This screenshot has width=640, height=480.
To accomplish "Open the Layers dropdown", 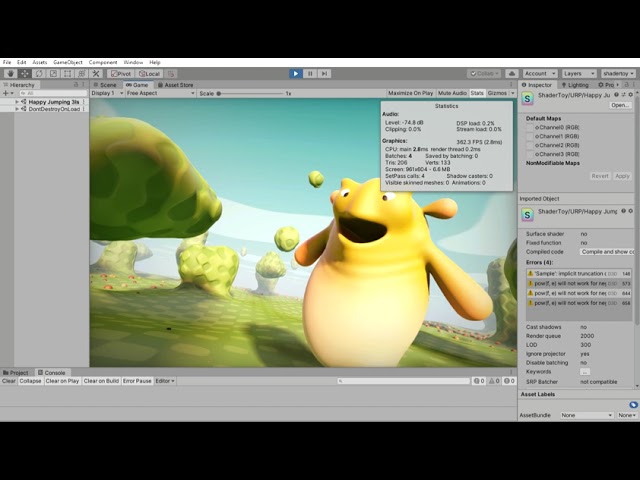I will coord(579,73).
